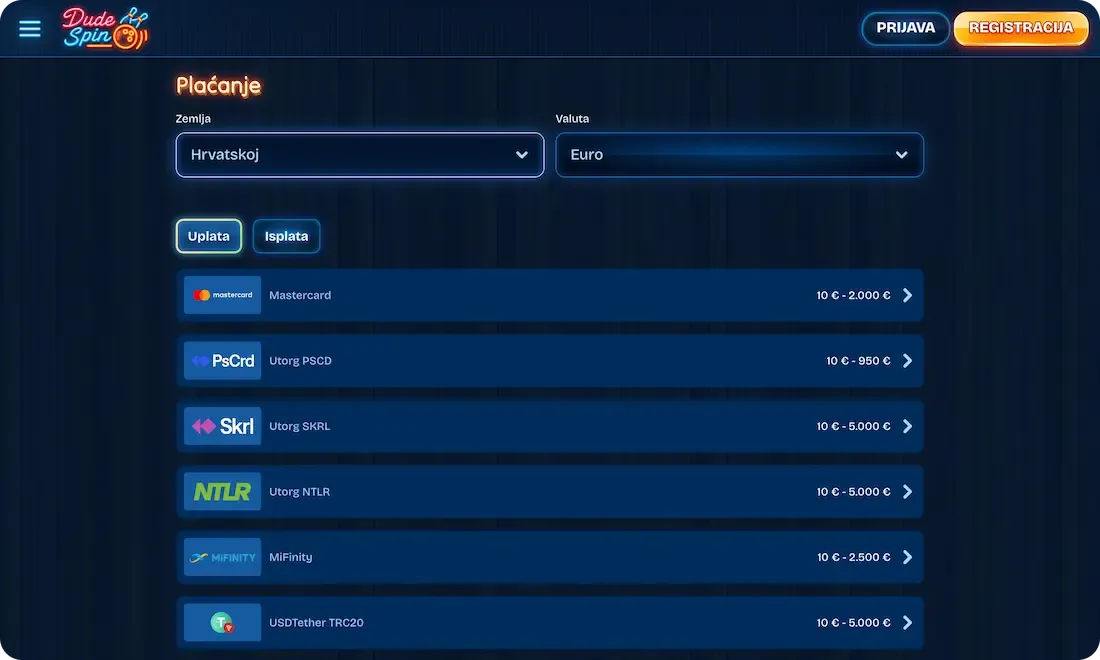Switch to the Isplata tab
This screenshot has width=1100, height=660.
click(x=286, y=236)
